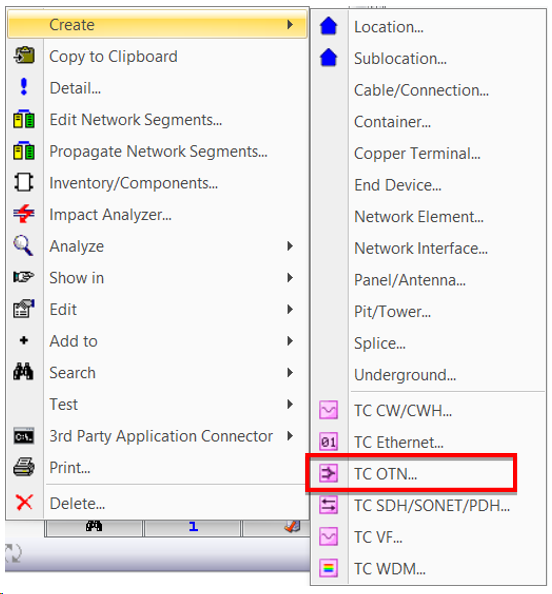Open the Add to submenu arrow
The image size is (552, 594).
pos(290,341)
